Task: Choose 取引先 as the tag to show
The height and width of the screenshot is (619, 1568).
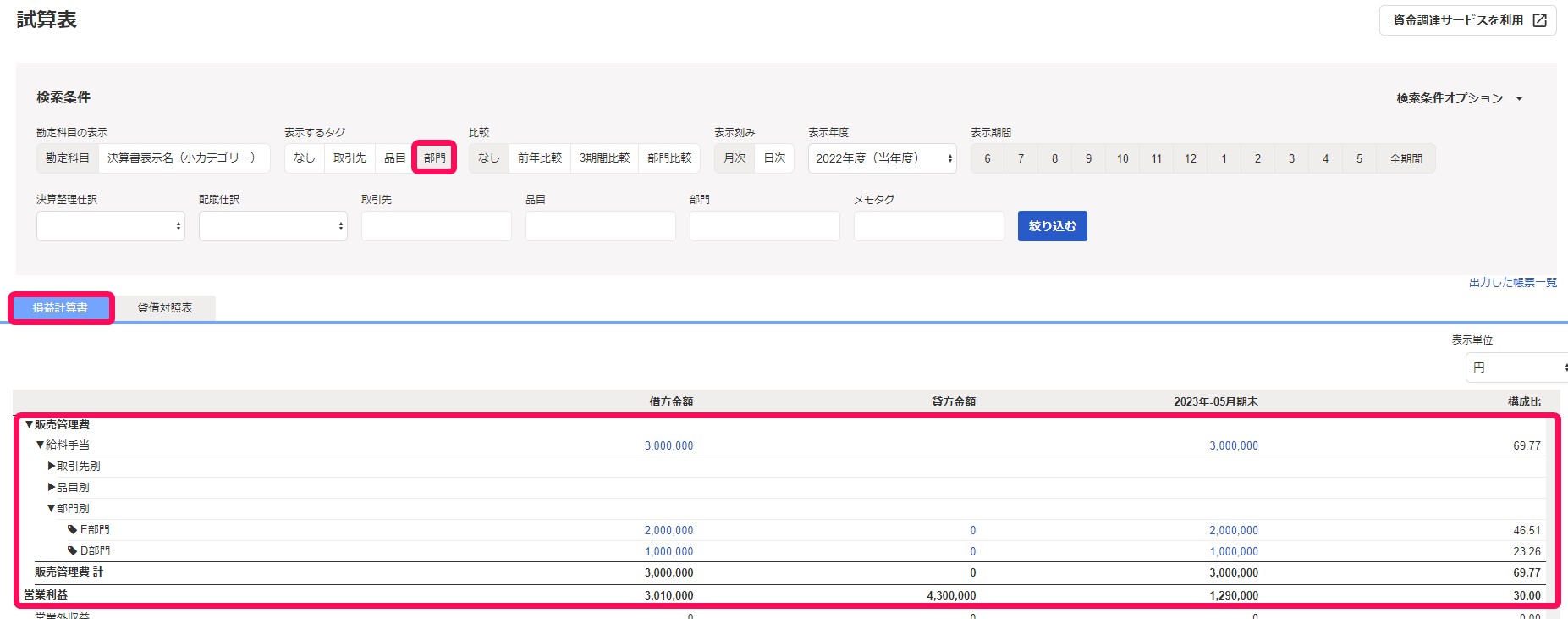Action: click(x=349, y=158)
